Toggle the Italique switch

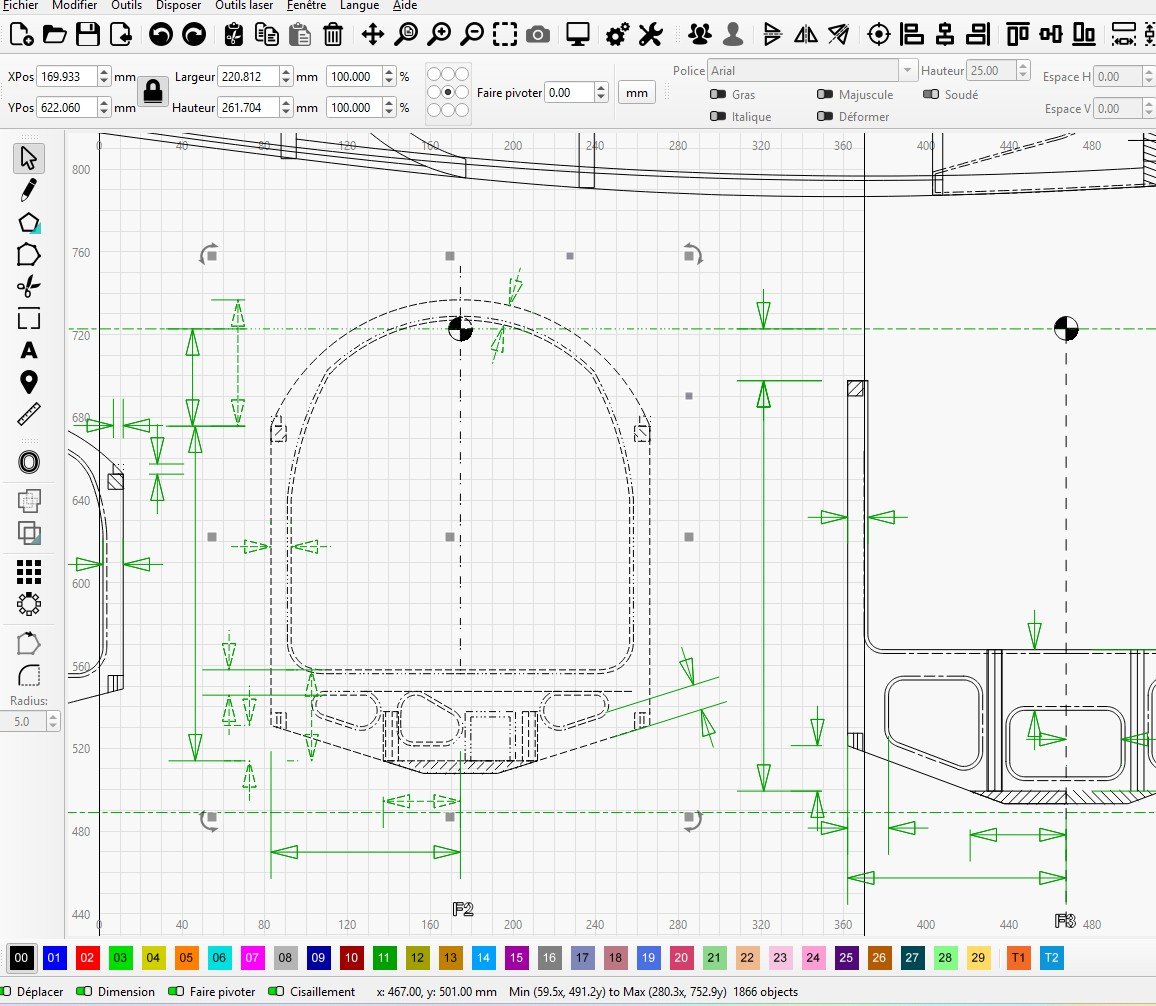[717, 117]
